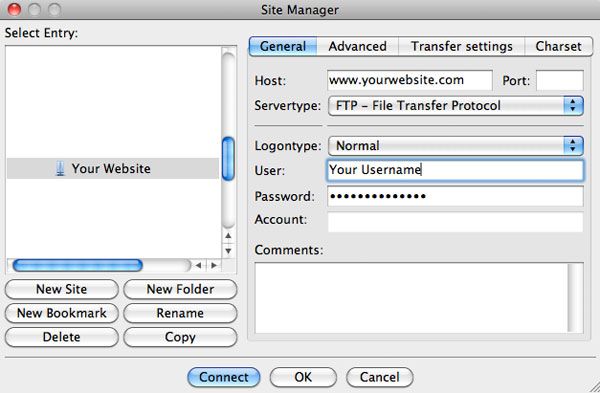
Task: Click into the Host input field
Action: tap(410, 80)
